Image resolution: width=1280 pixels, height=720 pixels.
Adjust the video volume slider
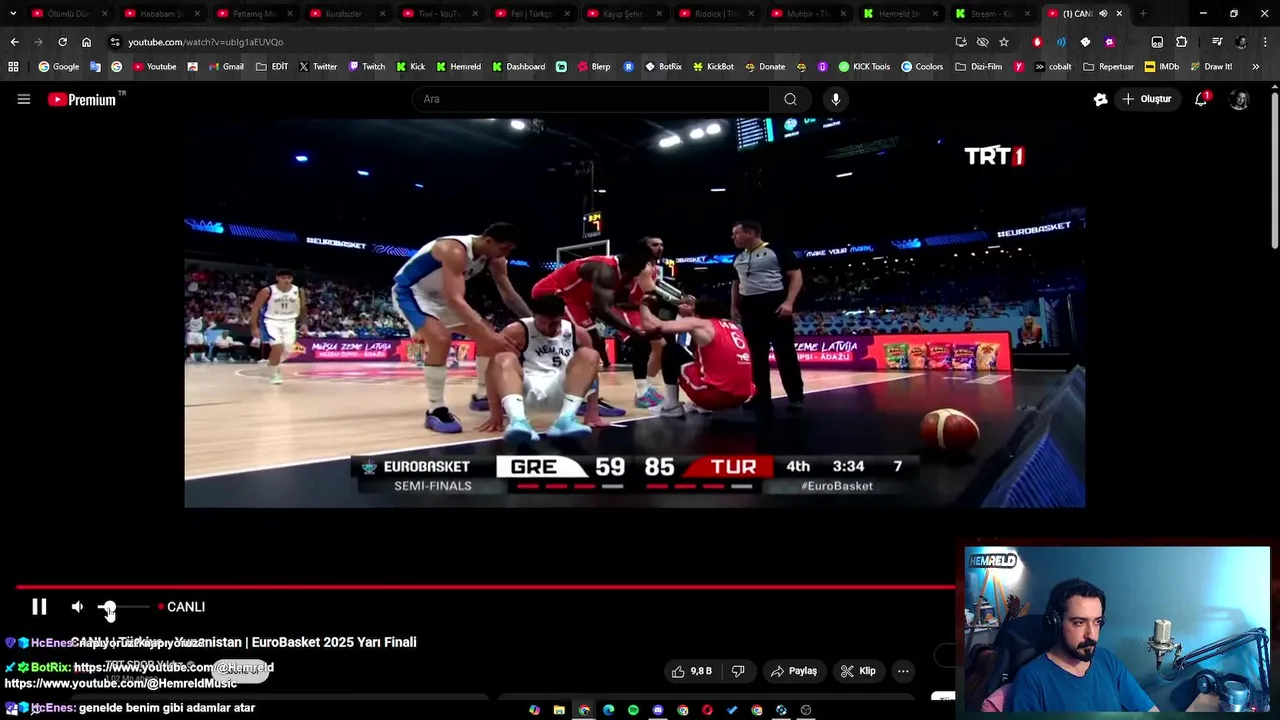tap(124, 607)
